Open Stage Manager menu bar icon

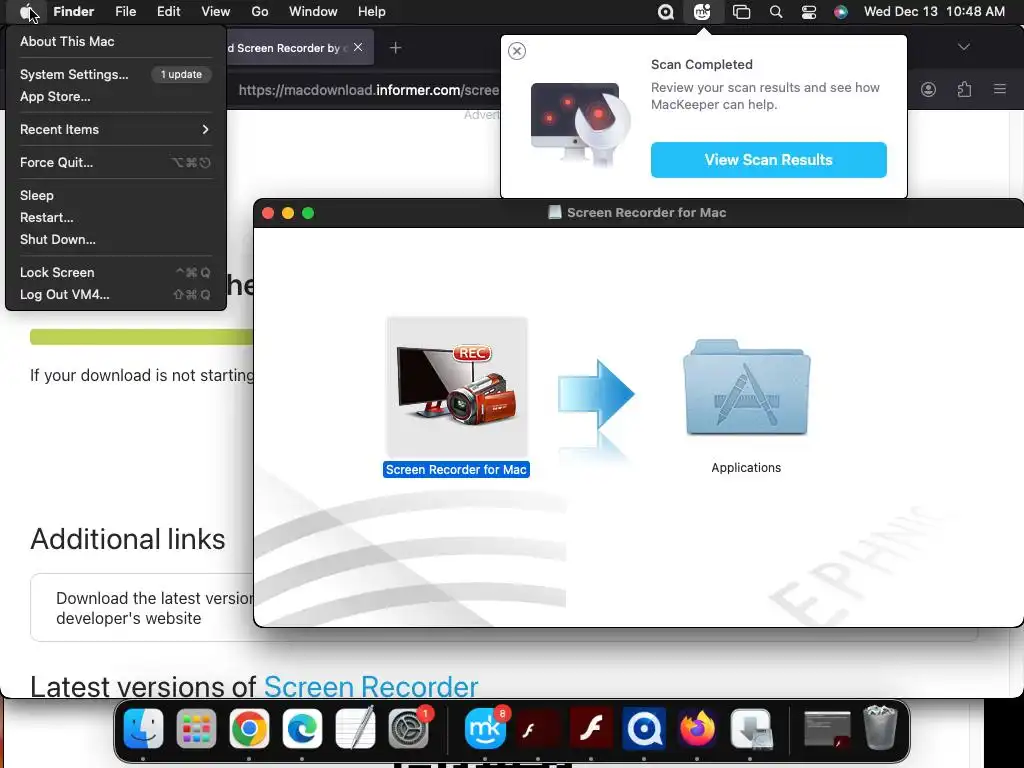click(741, 12)
